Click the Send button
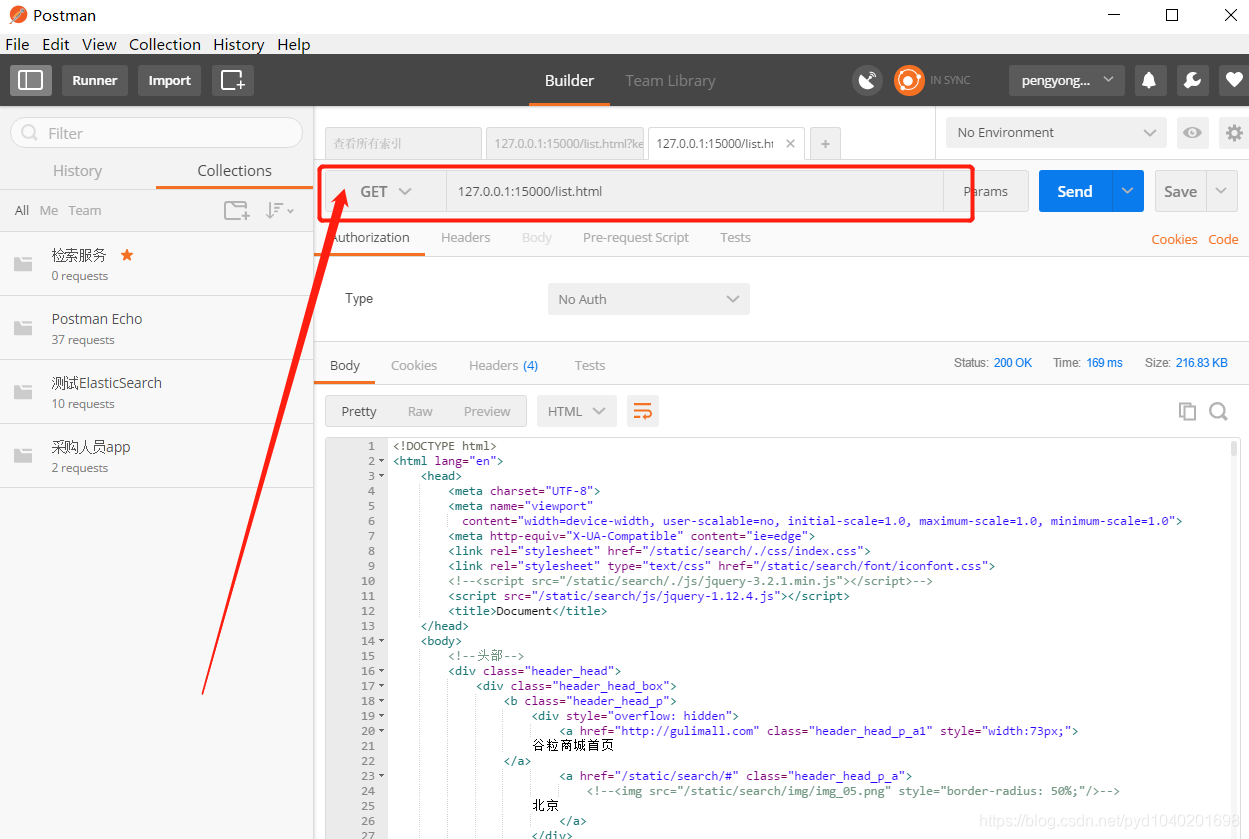Screen dimensions: 1249x839 (1075, 191)
